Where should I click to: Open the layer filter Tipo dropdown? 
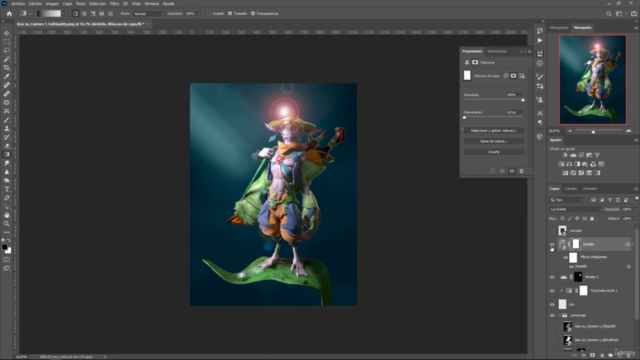(x=567, y=200)
